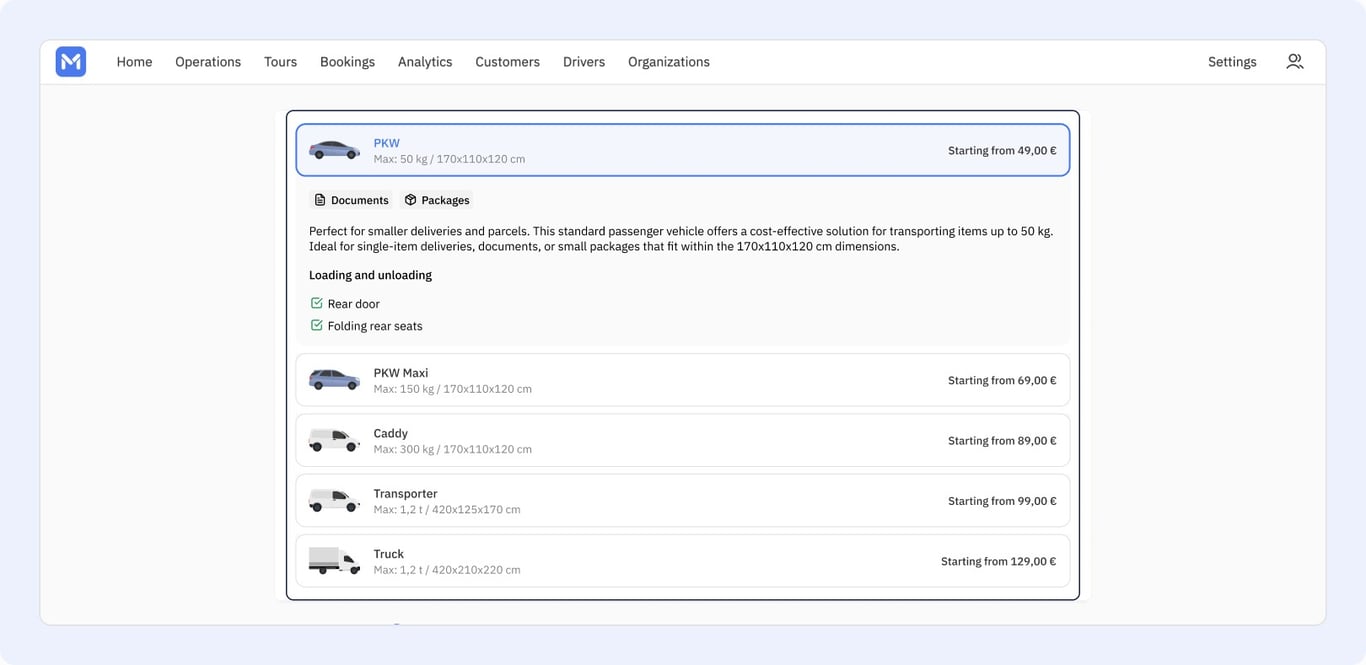The width and height of the screenshot is (1366, 665).
Task: Click the Transporter van icon
Action: click(334, 500)
